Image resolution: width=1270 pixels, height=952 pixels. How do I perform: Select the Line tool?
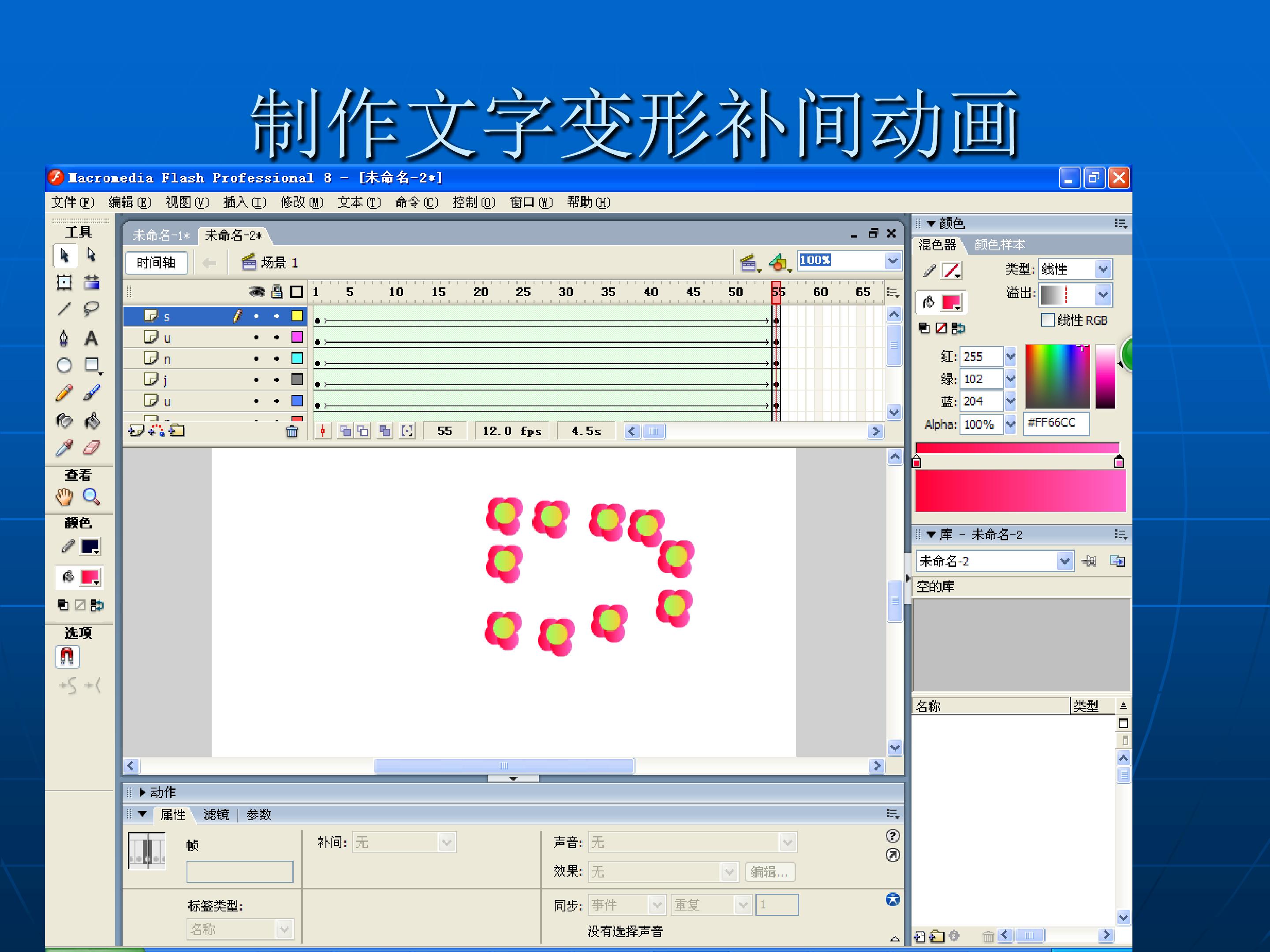click(64, 310)
